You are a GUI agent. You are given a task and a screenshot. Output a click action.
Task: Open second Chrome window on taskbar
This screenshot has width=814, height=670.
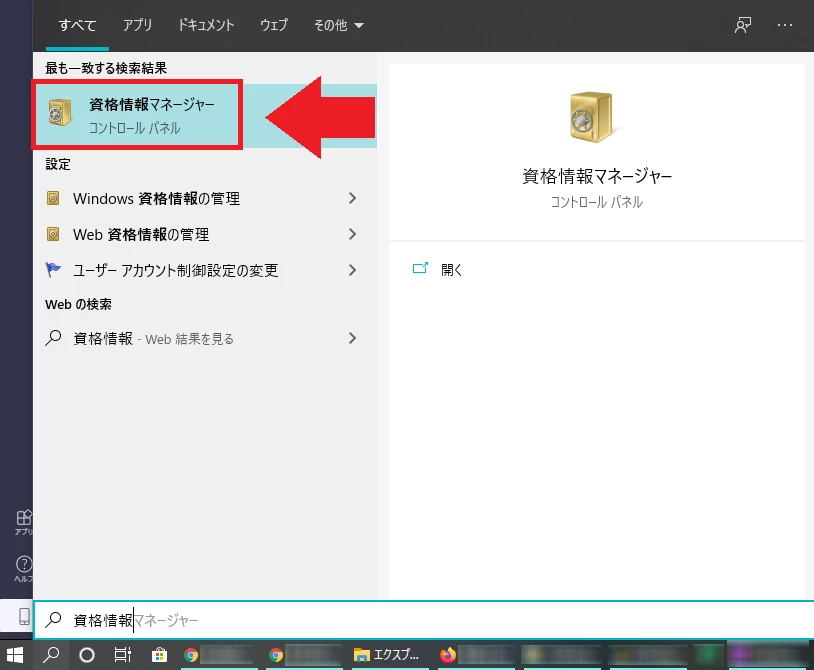pyautogui.click(x=305, y=655)
